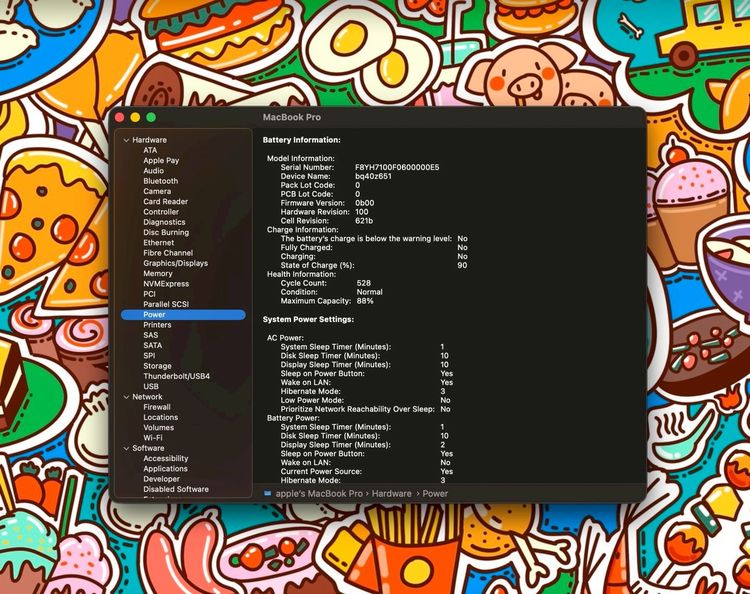The image size is (750, 594).
Task: Select Applications under Software
Action: point(165,469)
